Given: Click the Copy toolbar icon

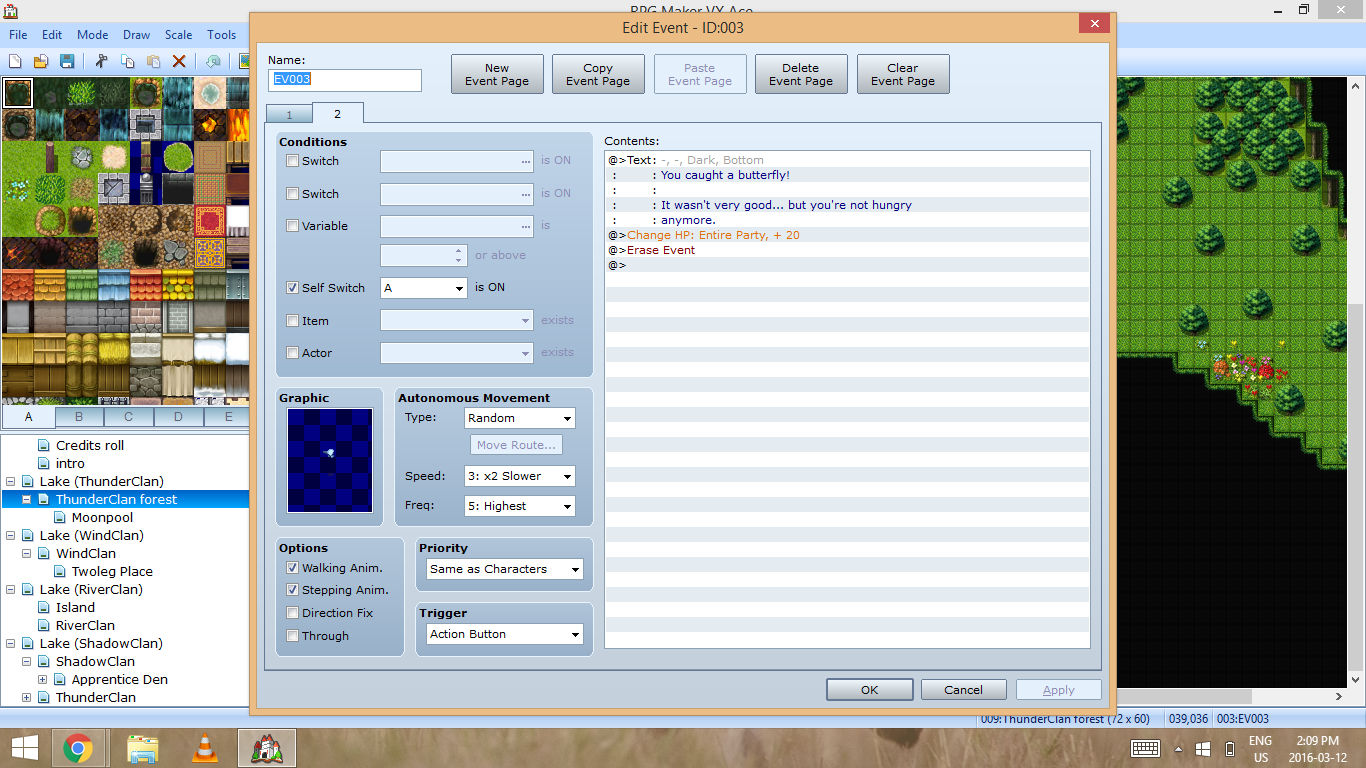Looking at the screenshot, I should click(x=127, y=61).
